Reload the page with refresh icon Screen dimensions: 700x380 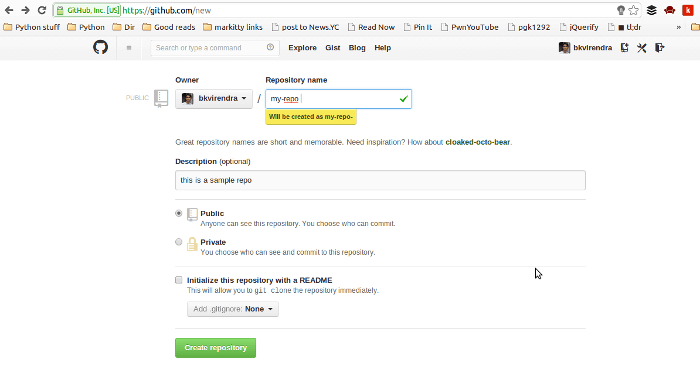pyautogui.click(x=42, y=10)
